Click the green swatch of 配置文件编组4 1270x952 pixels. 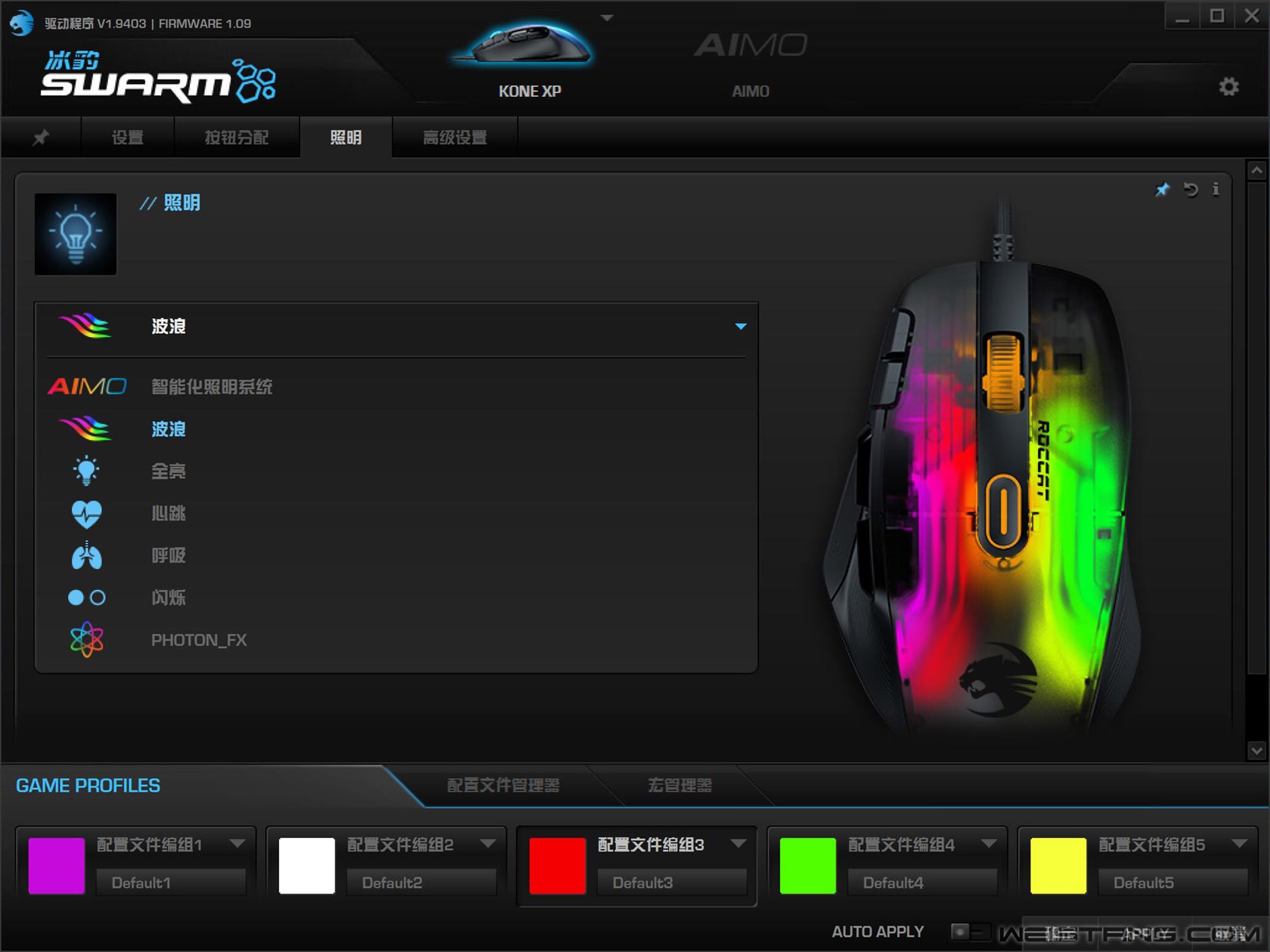point(808,866)
